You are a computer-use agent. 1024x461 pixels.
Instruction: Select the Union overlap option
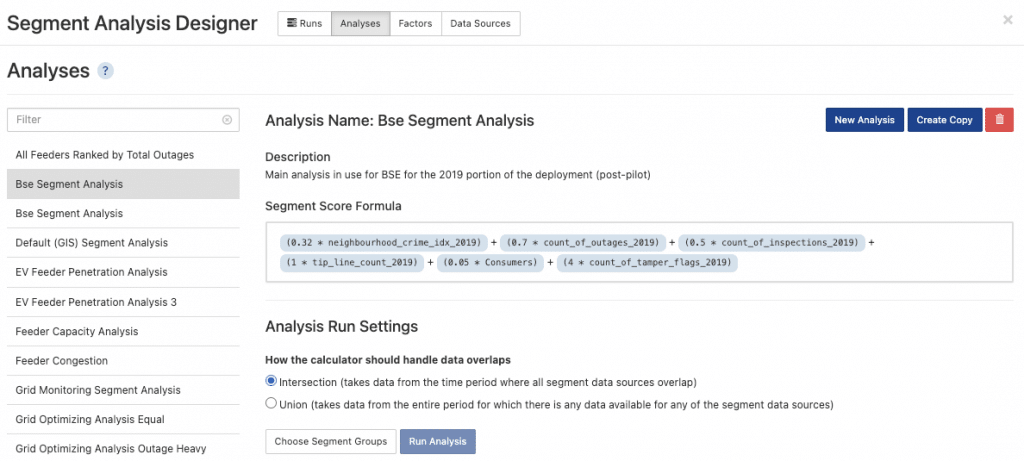pos(271,404)
